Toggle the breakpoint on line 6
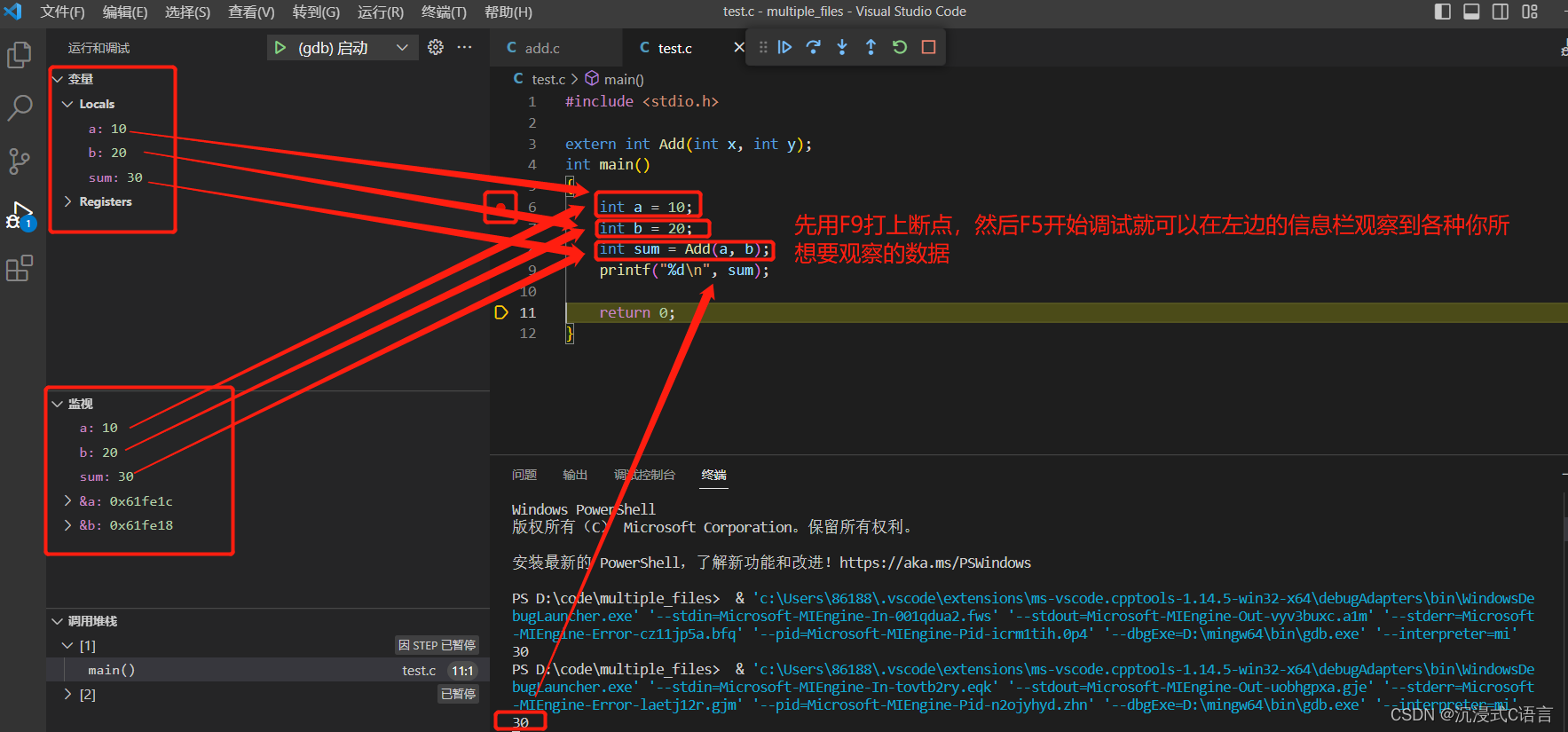 coord(501,207)
